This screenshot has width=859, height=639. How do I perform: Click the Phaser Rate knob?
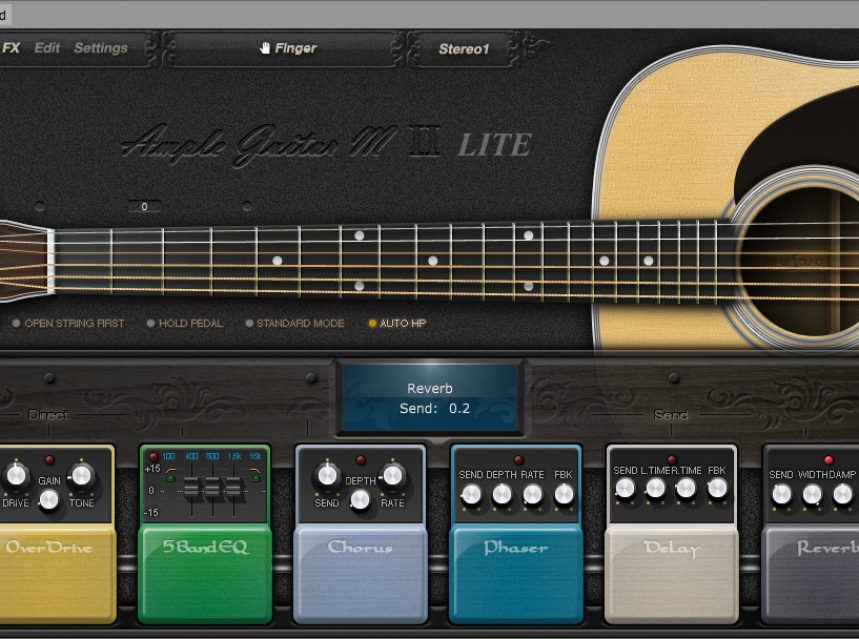coord(532,495)
